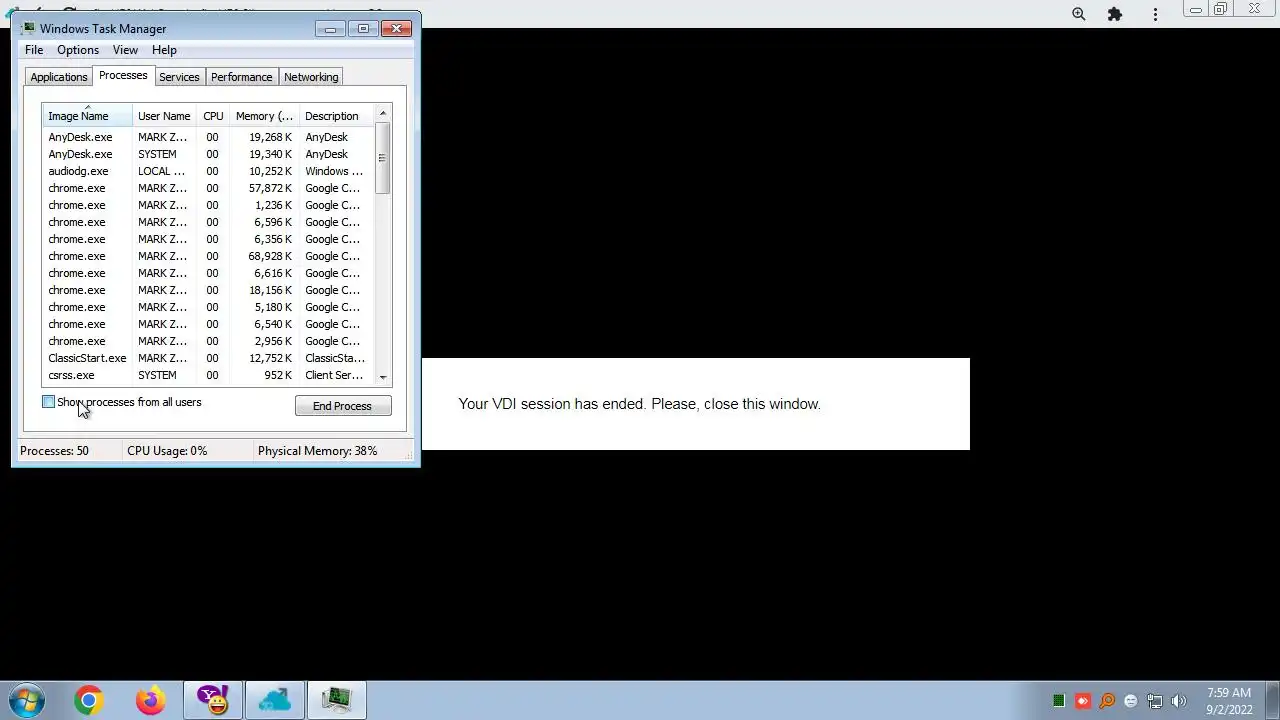The height and width of the screenshot is (720, 1280).
Task: Select the ClassicStart.exe process
Action: point(208,358)
